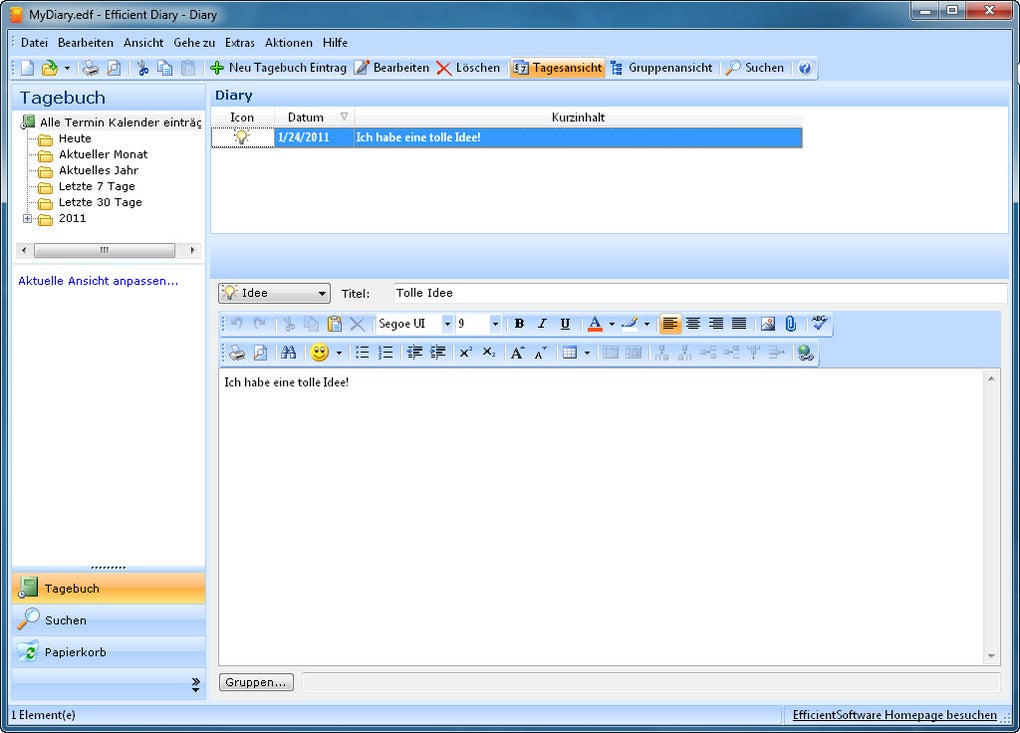This screenshot has width=1020, height=733.
Task: Open the Gehe zu menu
Action: (x=194, y=43)
